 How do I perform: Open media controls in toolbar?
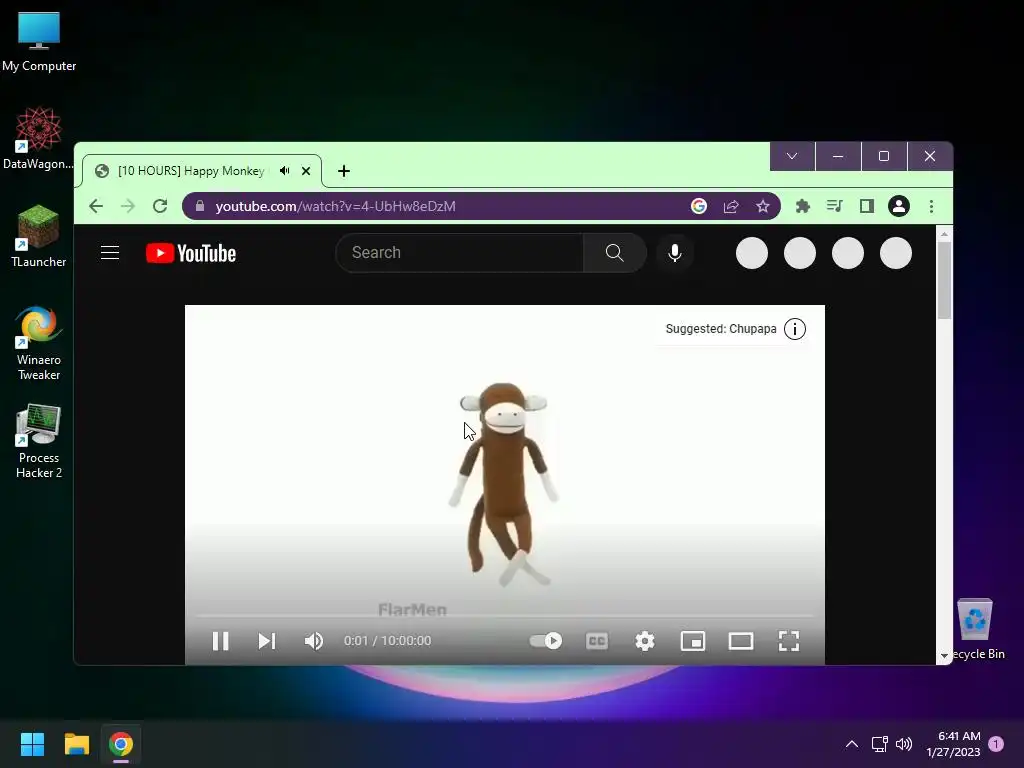[x=835, y=206]
